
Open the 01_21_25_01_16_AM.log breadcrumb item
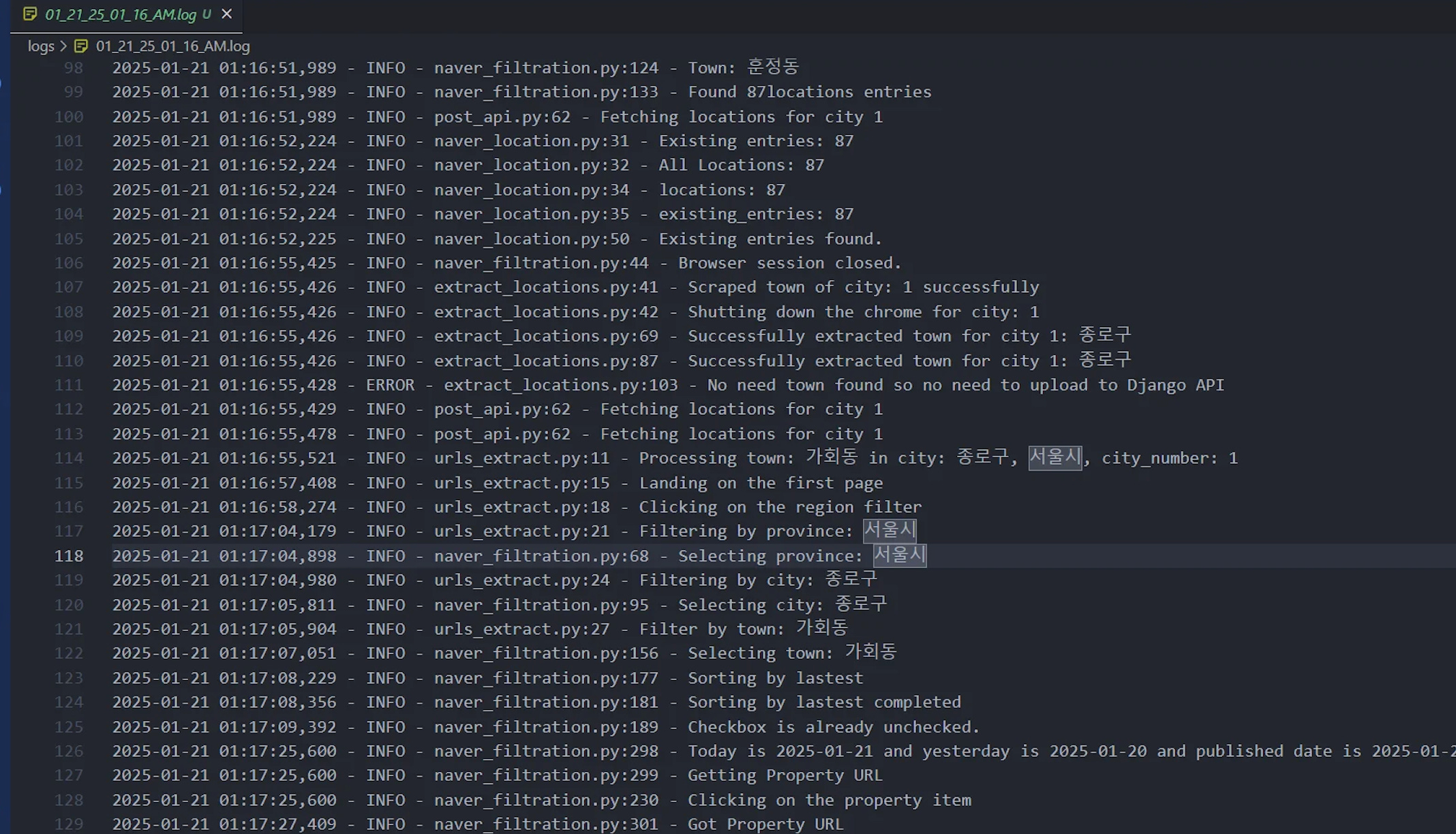(x=172, y=46)
